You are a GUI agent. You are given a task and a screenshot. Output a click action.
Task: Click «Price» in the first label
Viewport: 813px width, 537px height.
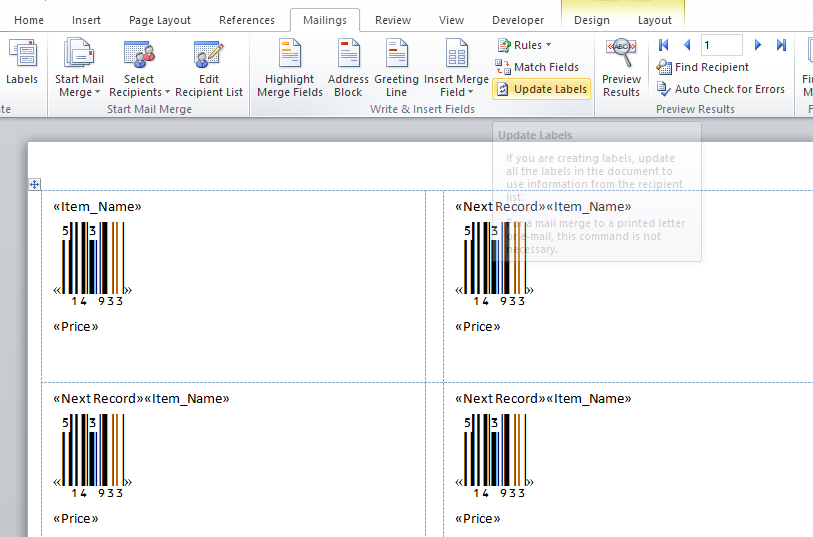pos(76,327)
